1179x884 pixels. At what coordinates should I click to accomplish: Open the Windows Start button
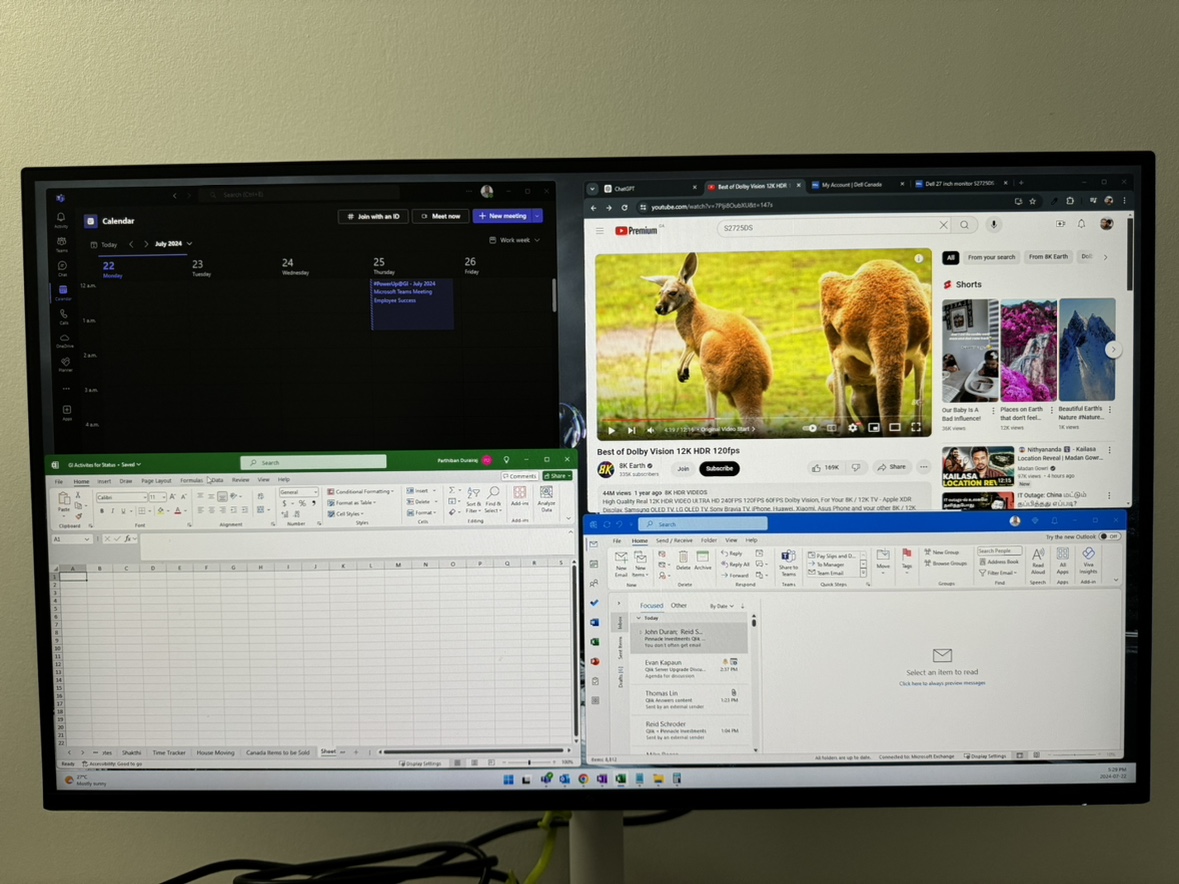click(x=508, y=780)
